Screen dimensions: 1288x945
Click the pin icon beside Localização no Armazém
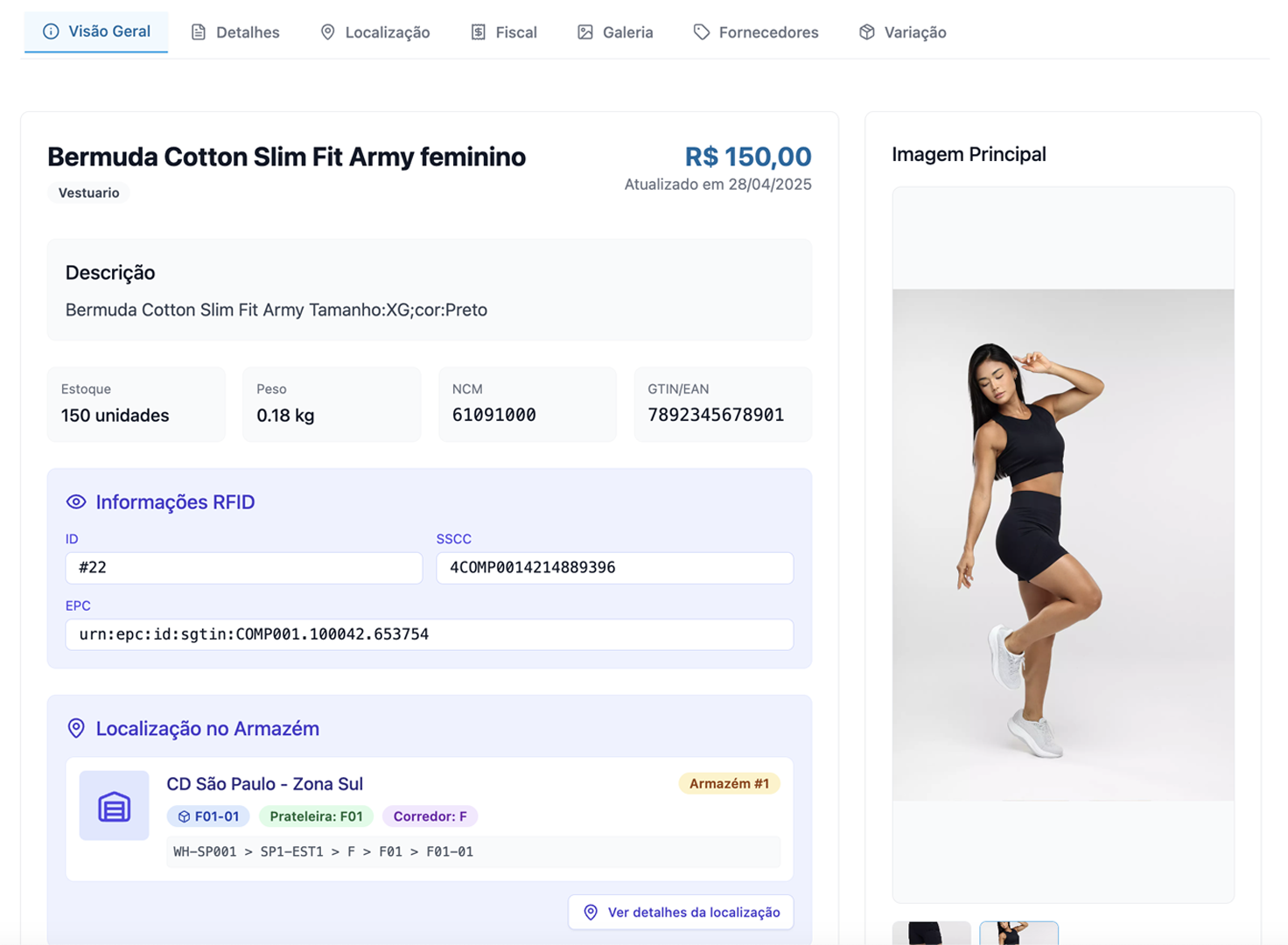(x=76, y=729)
